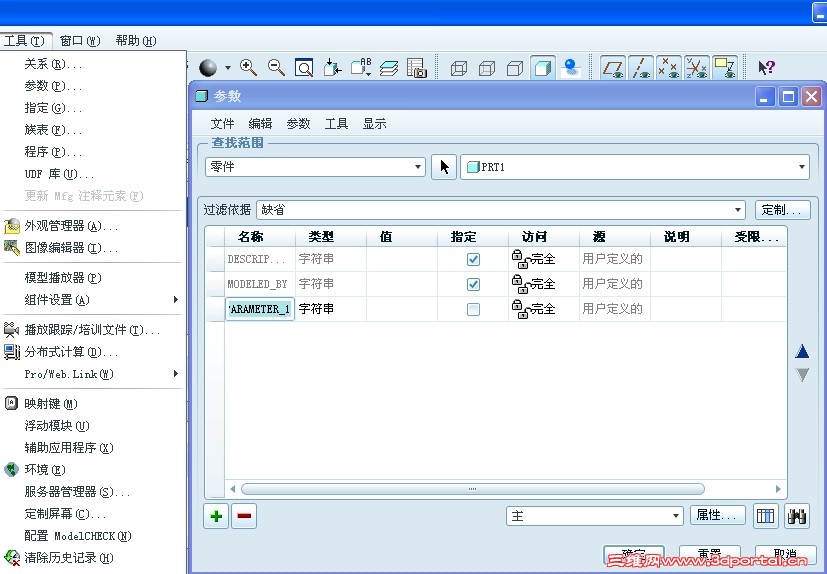This screenshot has height=574, width=827.
Task: Toggle datum planes display icon
Action: coord(613,68)
